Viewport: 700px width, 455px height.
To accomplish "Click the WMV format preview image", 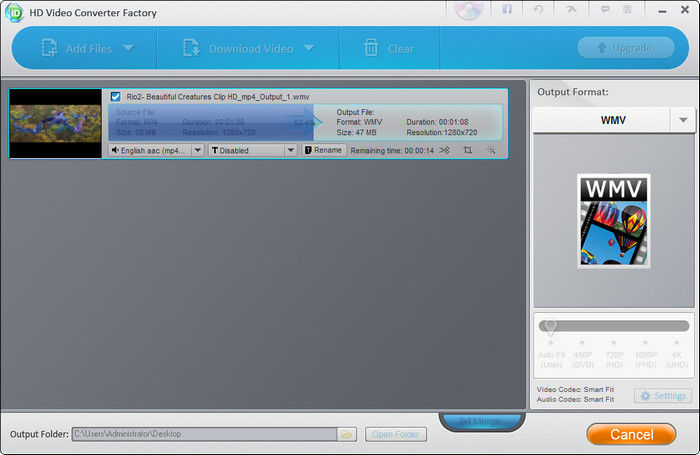I will [x=614, y=221].
